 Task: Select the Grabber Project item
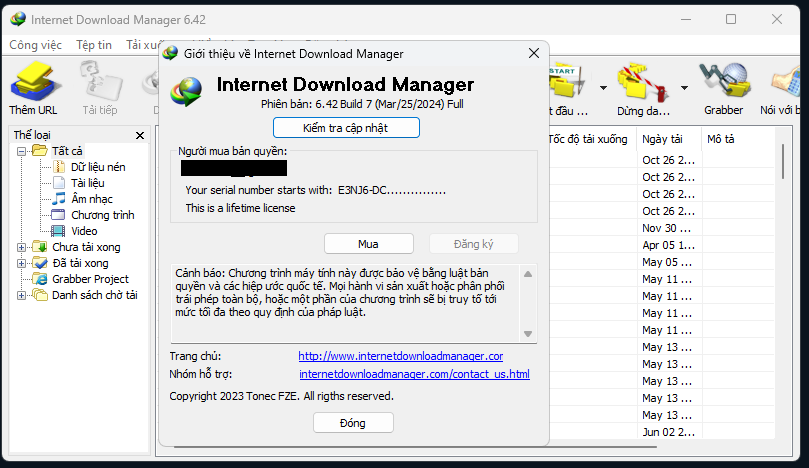(x=90, y=279)
